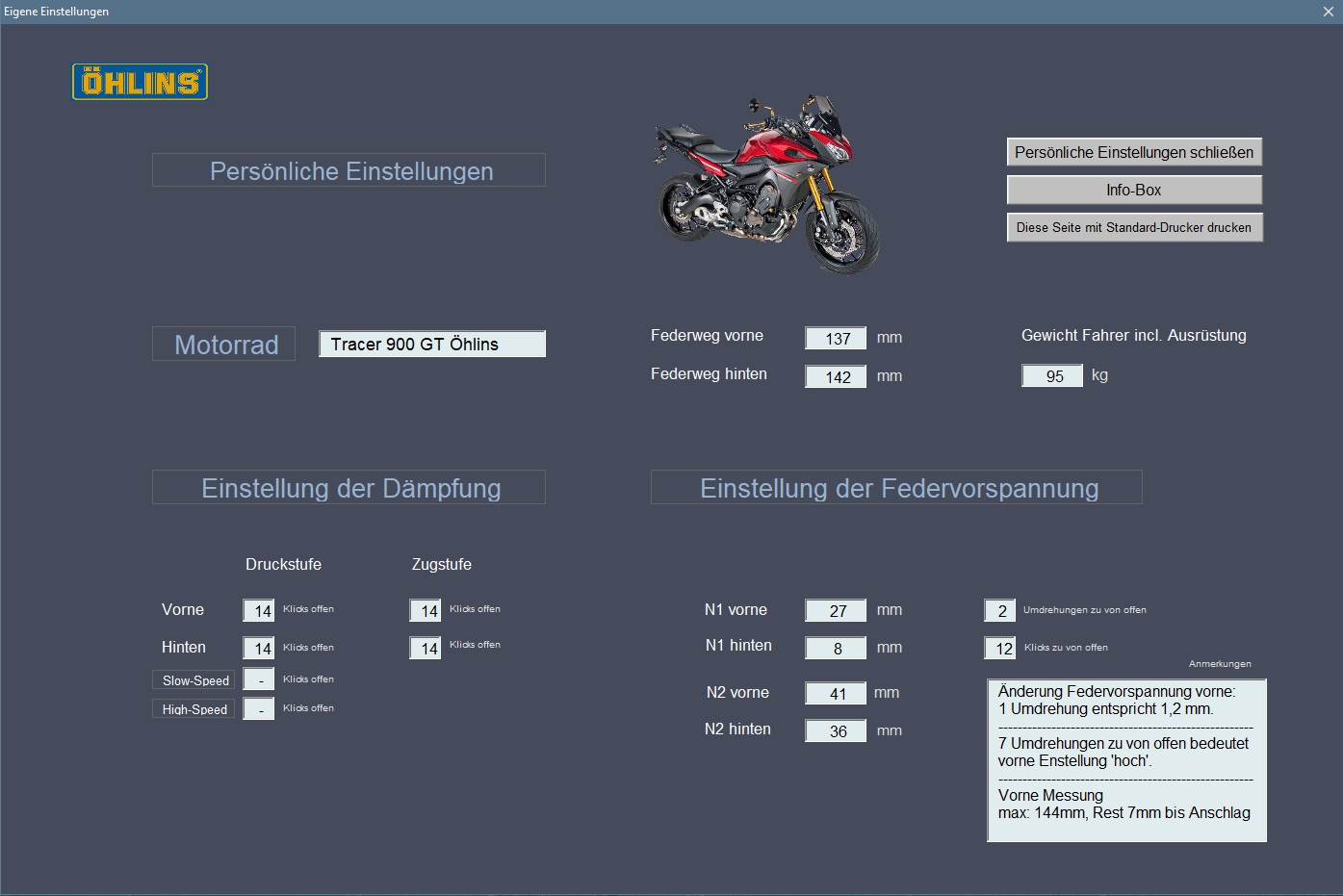1343x896 pixels.
Task: Print page with 'Diese Seite mit Standard-Drucker drucken'
Action: coord(1133,228)
